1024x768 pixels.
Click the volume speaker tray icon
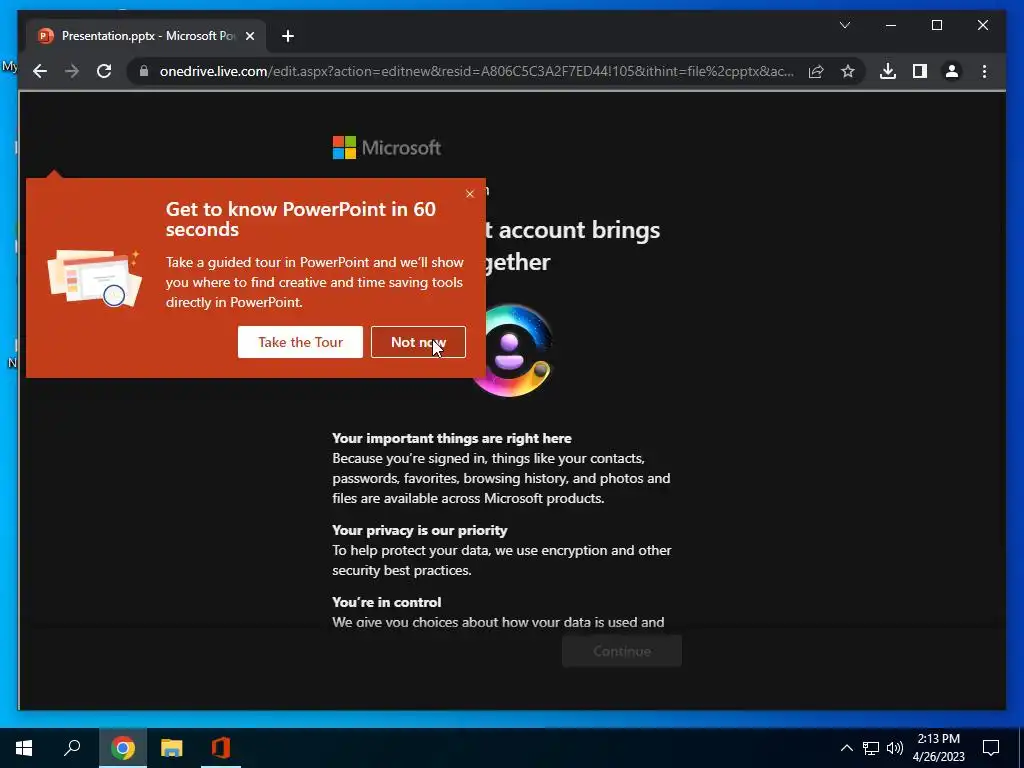coord(895,748)
